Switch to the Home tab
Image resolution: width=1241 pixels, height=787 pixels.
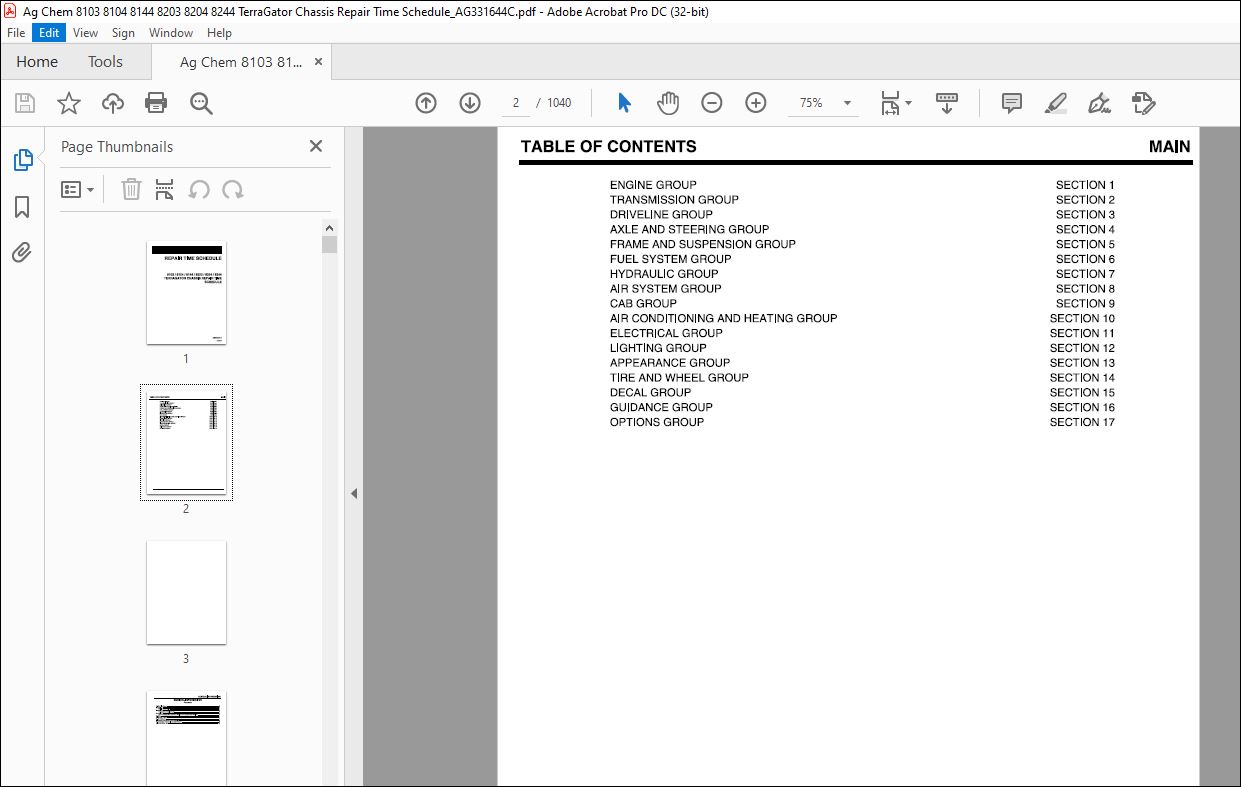[x=37, y=62]
